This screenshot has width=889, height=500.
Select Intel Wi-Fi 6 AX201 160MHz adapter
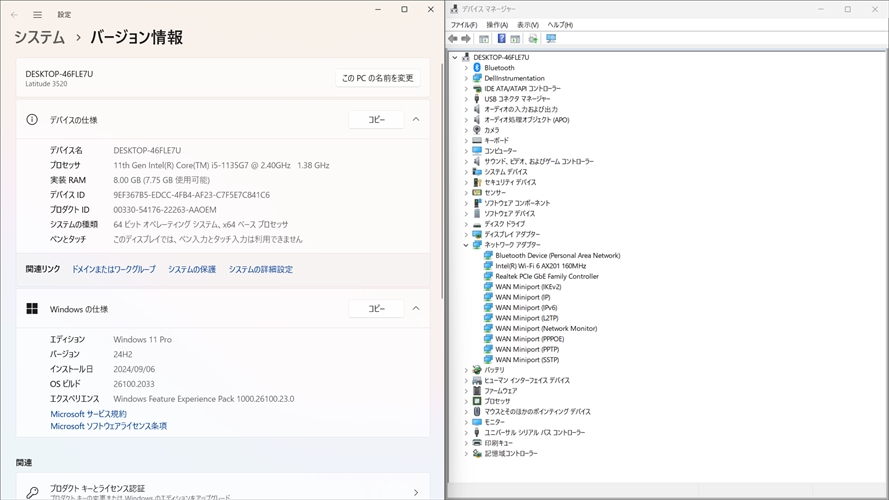pos(540,266)
